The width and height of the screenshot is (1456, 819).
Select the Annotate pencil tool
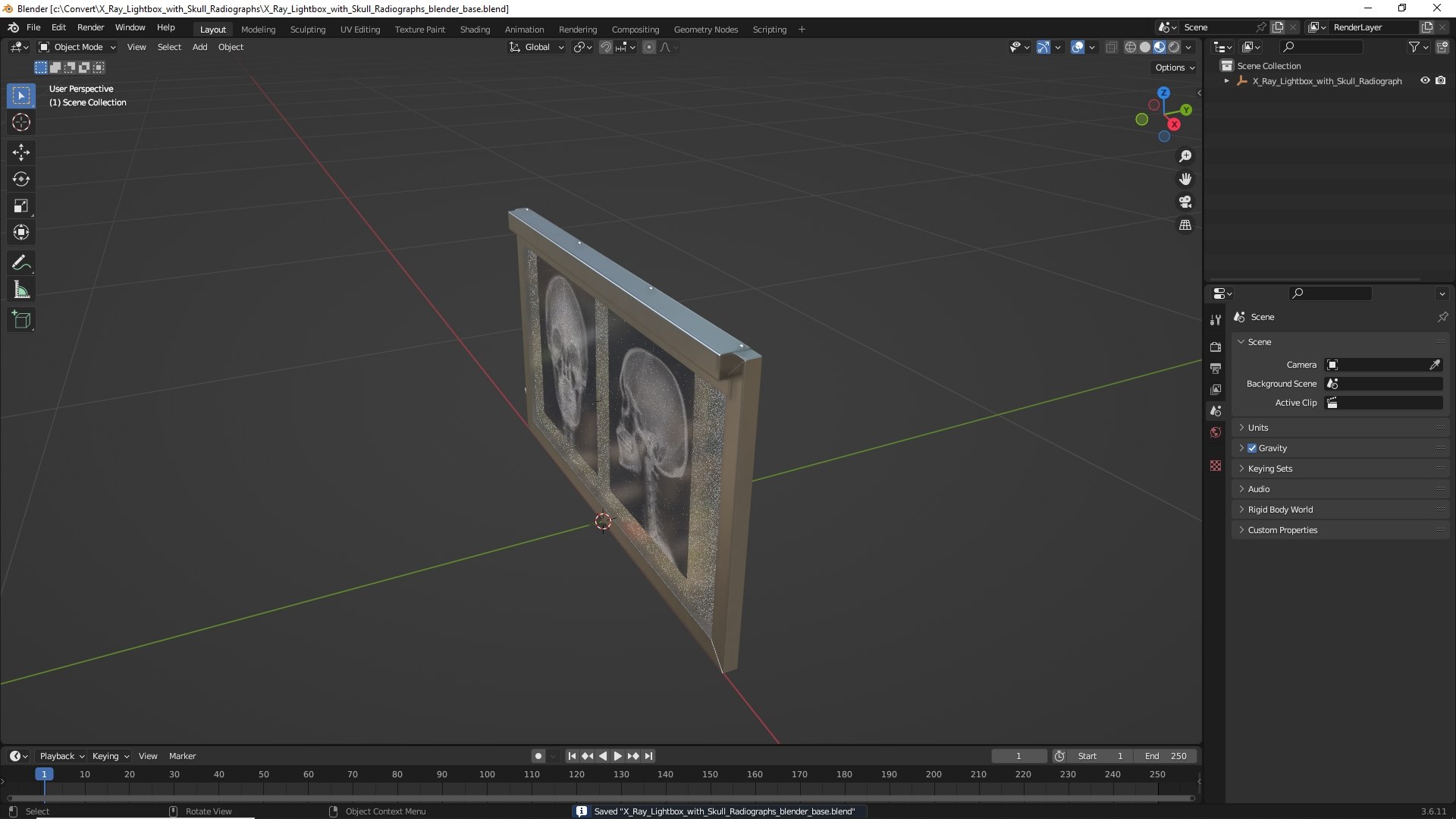coord(21,263)
